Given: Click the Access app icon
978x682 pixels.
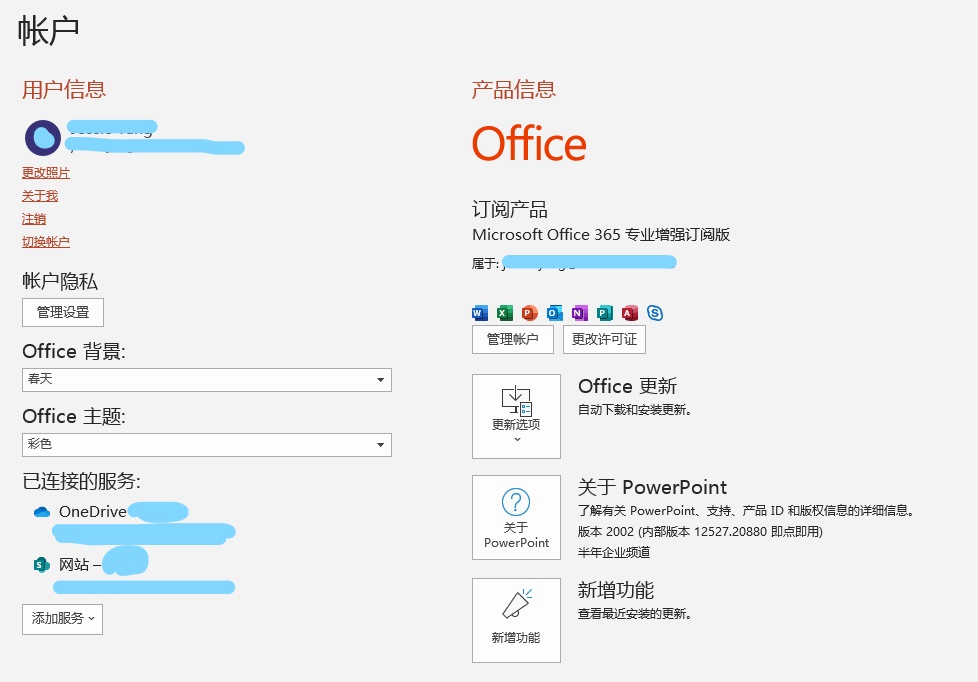Looking at the screenshot, I should coord(629,313).
